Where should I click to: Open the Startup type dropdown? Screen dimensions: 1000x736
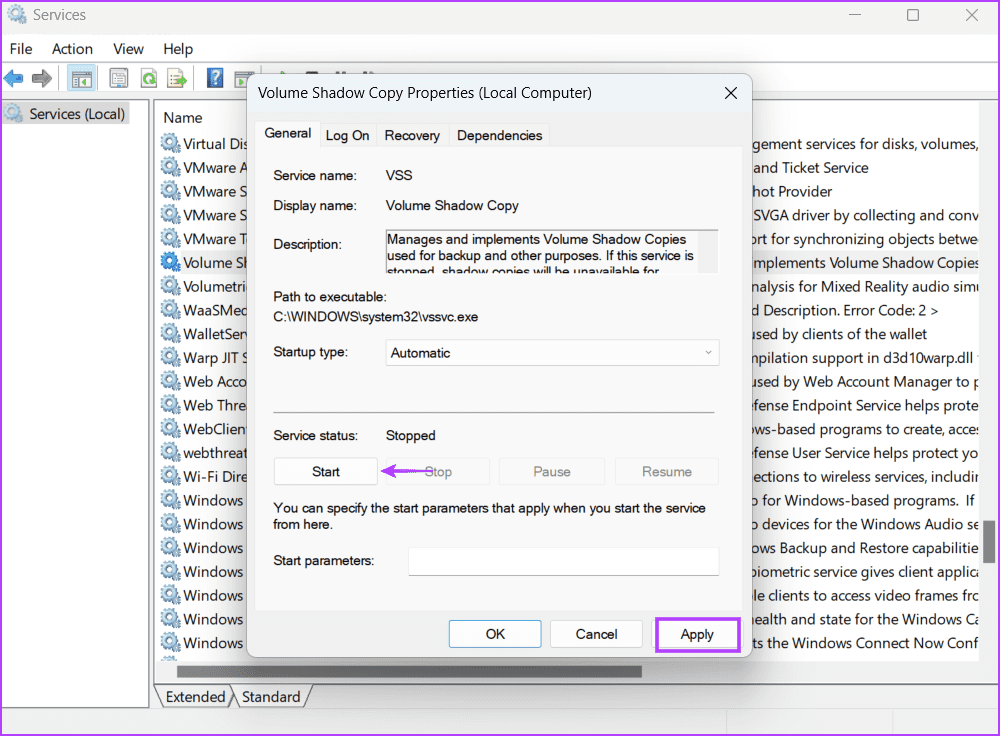(552, 353)
